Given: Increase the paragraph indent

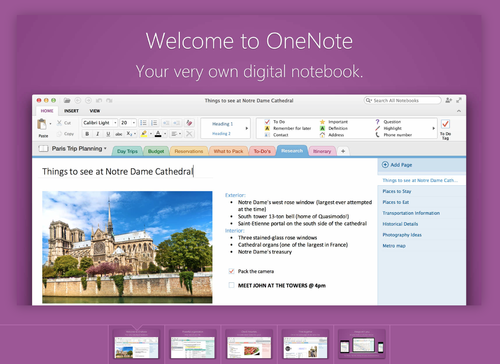Looking at the screenshot, I should (177, 123).
